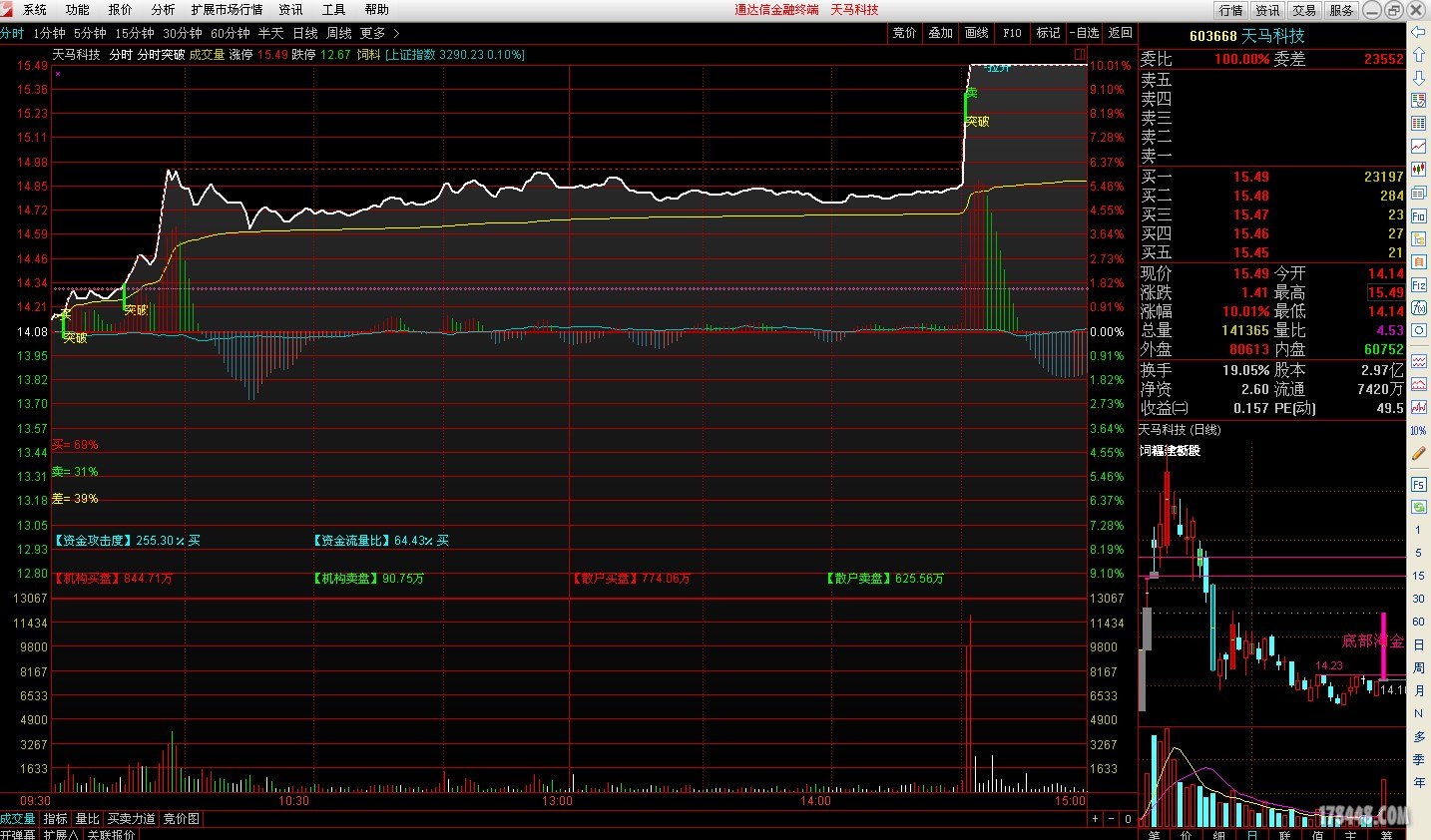Click the Fiz sidebar icon

[1418, 284]
